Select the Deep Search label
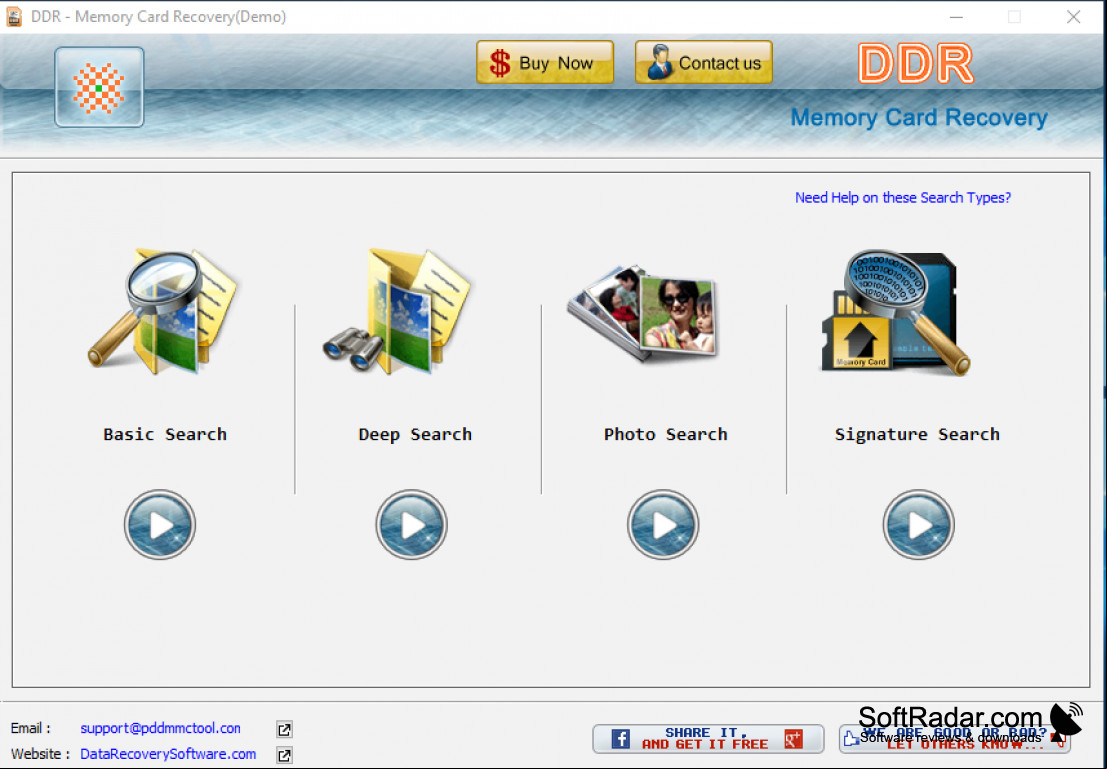This screenshot has height=769, width=1107. (415, 434)
